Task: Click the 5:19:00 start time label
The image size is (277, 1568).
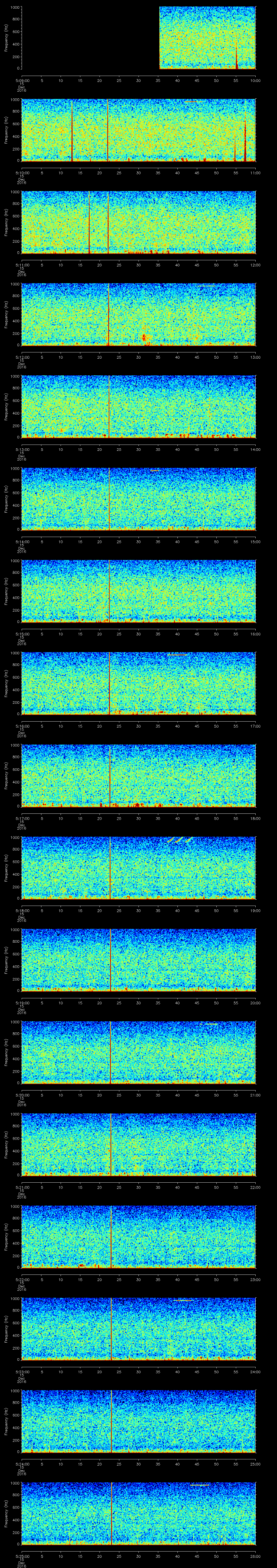Action: [22, 1003]
